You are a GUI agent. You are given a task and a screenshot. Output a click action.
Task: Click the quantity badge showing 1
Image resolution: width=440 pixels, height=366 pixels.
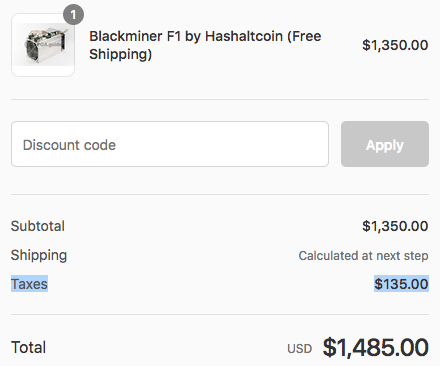[73, 14]
